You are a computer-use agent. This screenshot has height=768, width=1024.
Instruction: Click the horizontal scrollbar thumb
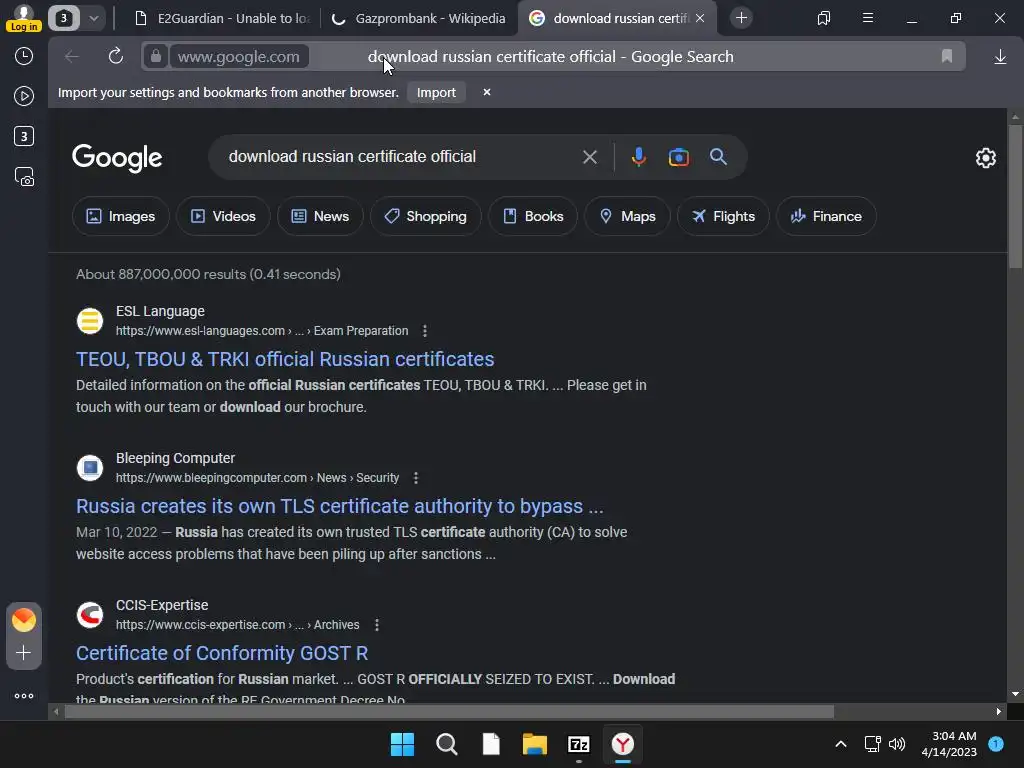[x=449, y=712]
